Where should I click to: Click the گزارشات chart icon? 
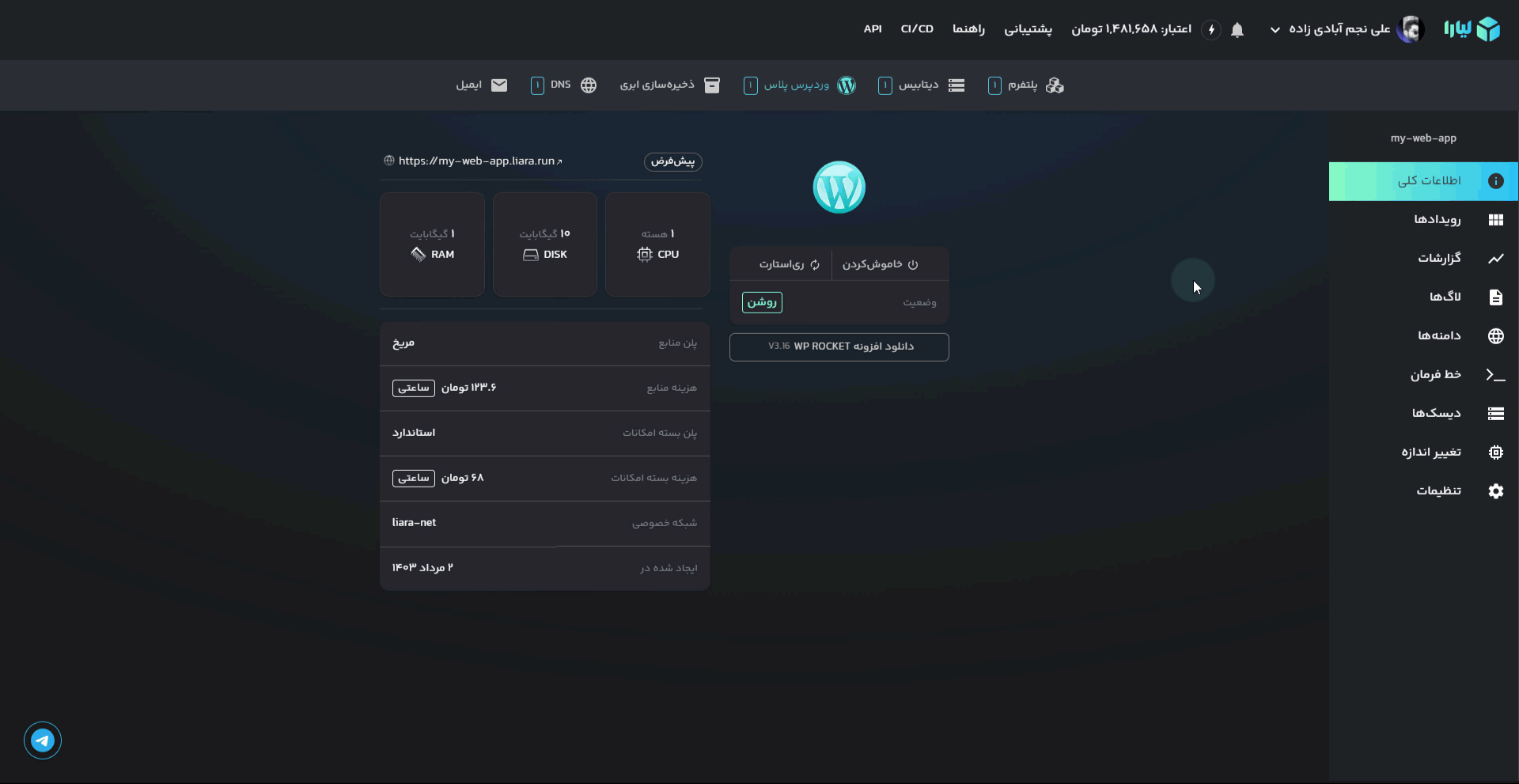(x=1495, y=259)
